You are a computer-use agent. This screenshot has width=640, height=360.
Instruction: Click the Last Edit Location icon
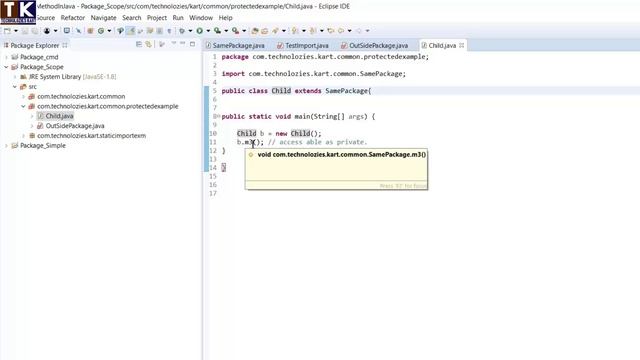pyautogui.click(x=331, y=31)
